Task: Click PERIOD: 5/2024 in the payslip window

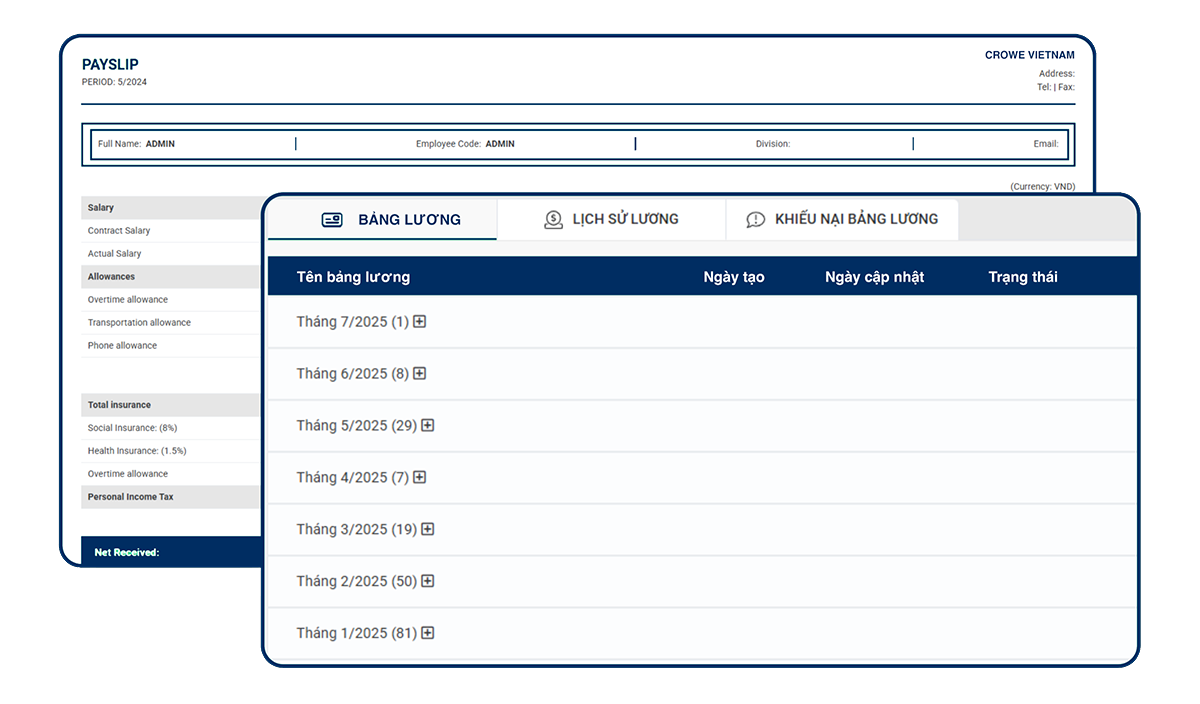Action: (114, 82)
